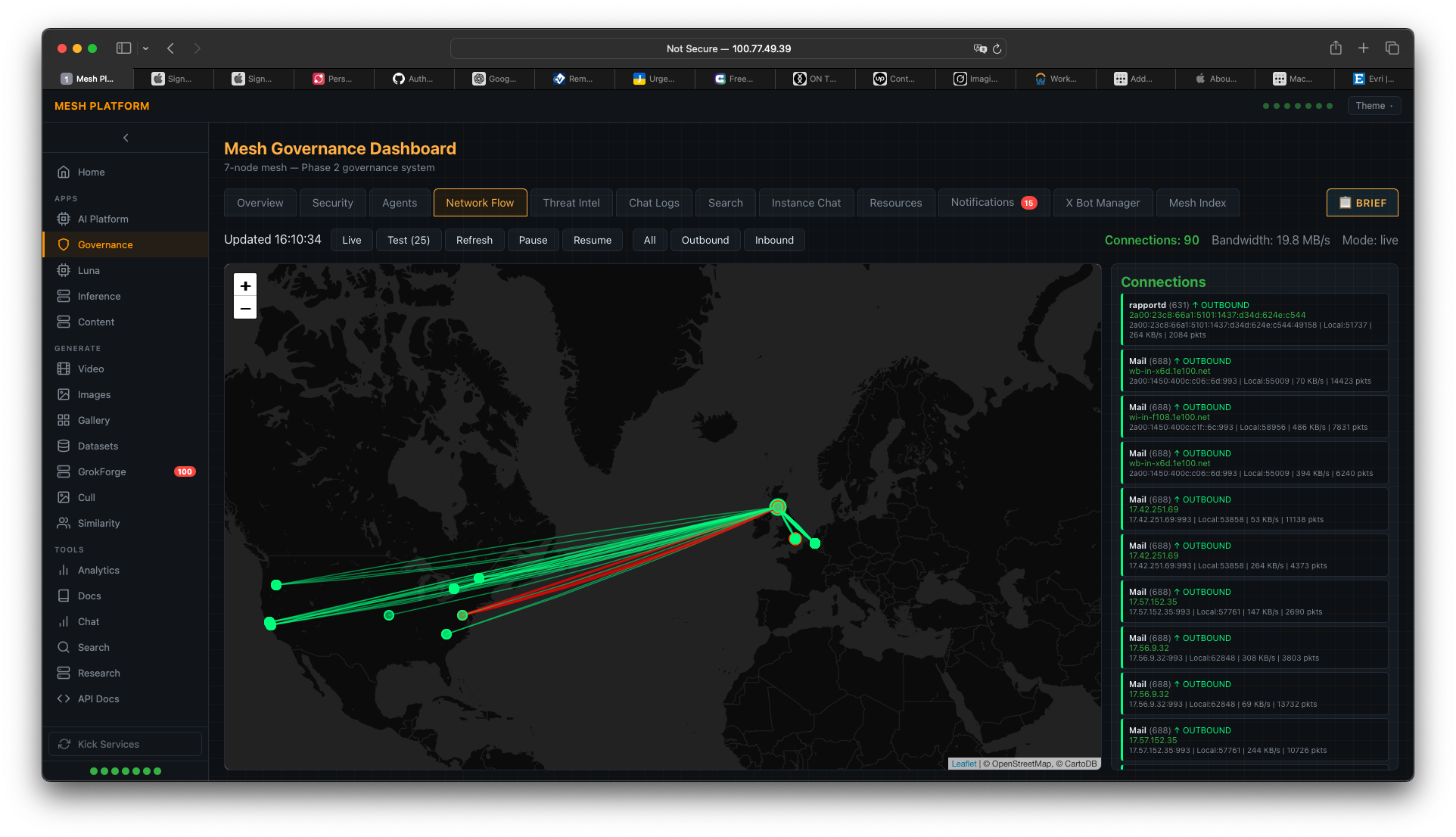Zoom in on the map
Image resolution: width=1456 pixels, height=837 pixels.
(x=245, y=285)
